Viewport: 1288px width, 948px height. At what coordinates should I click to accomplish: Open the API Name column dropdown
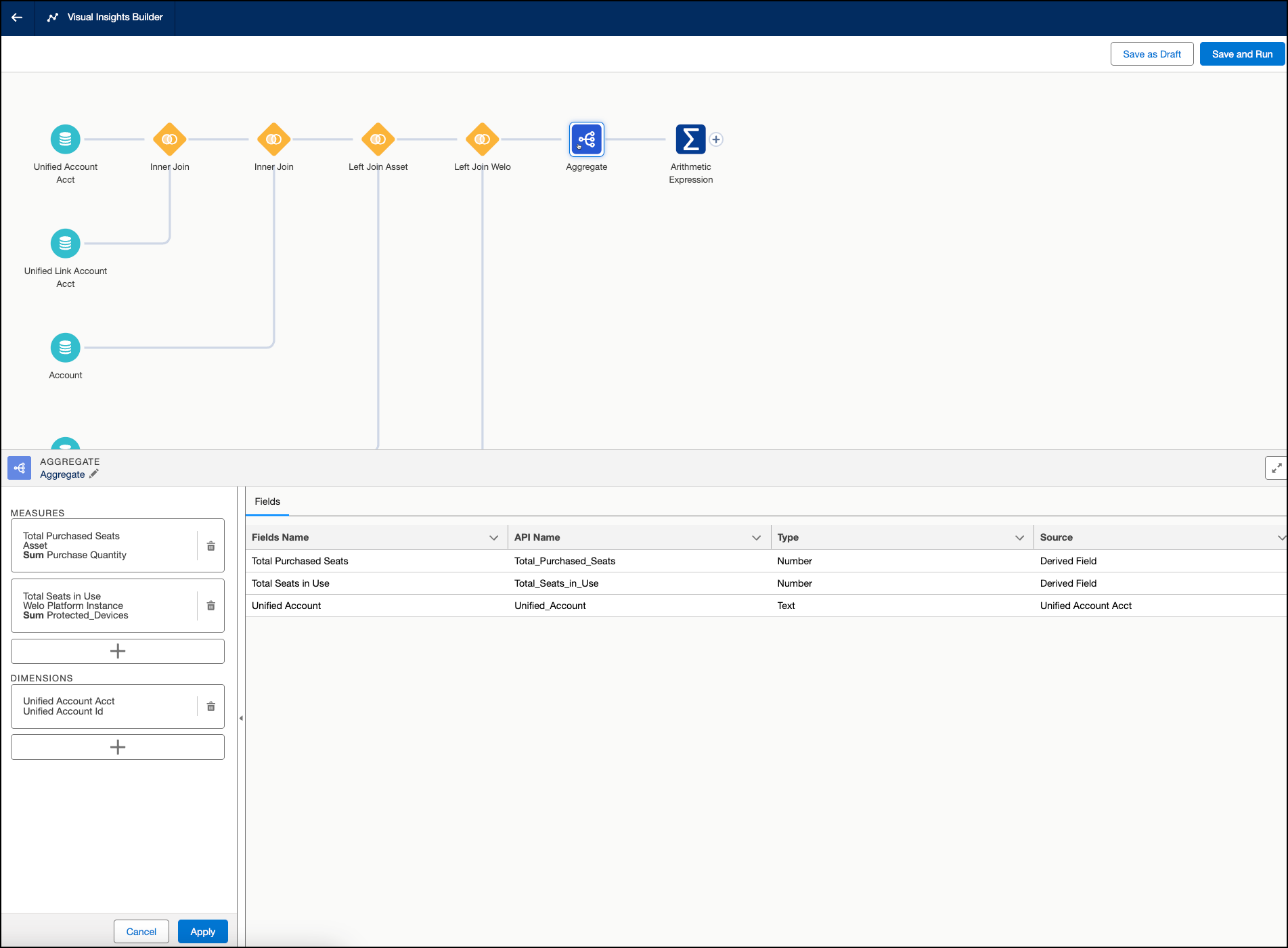[756, 538]
